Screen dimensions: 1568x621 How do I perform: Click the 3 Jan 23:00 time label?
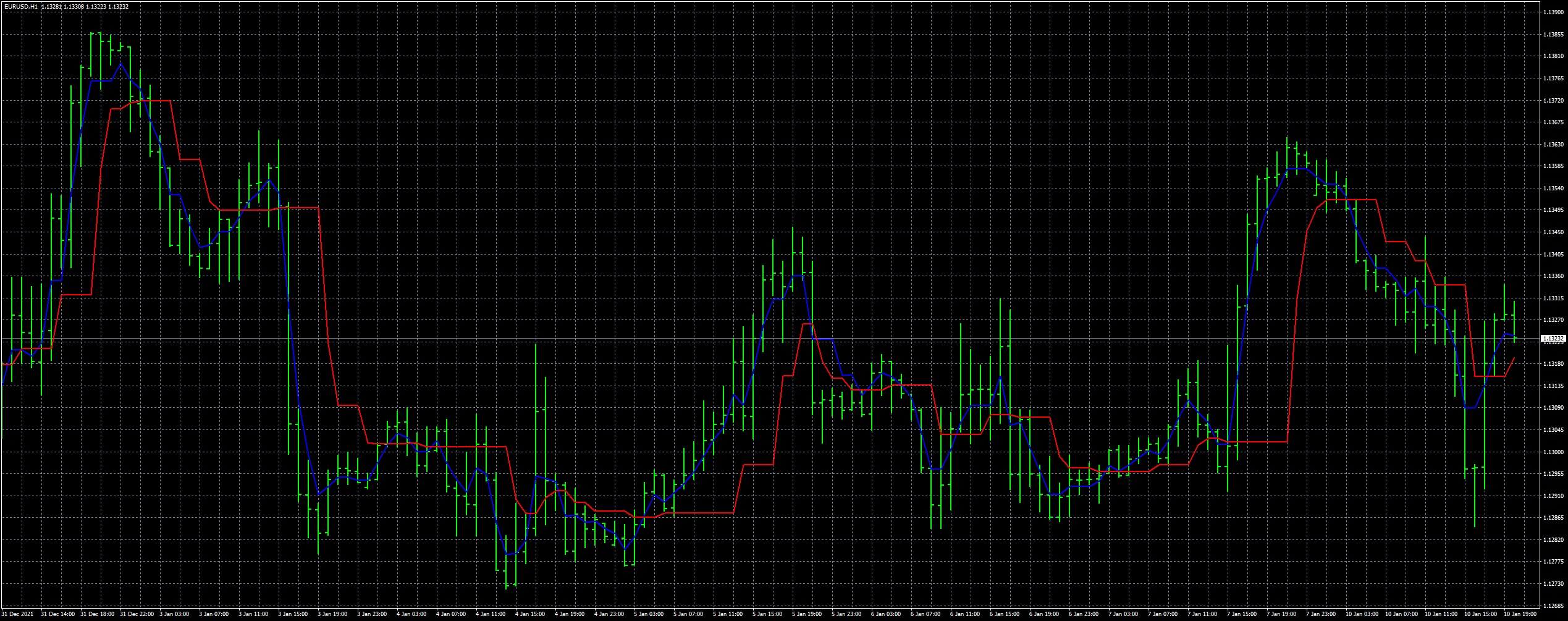373,614
